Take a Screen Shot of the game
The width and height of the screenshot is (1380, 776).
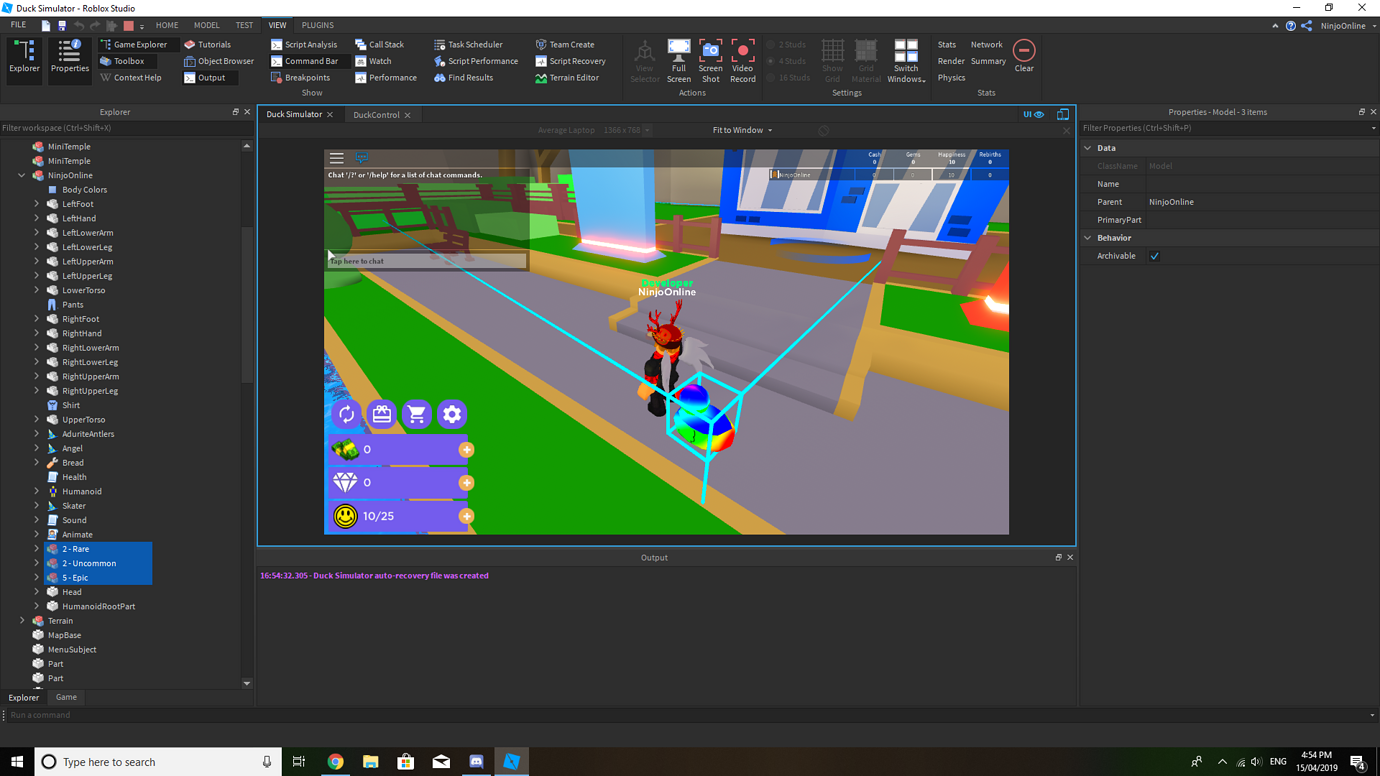click(x=710, y=58)
